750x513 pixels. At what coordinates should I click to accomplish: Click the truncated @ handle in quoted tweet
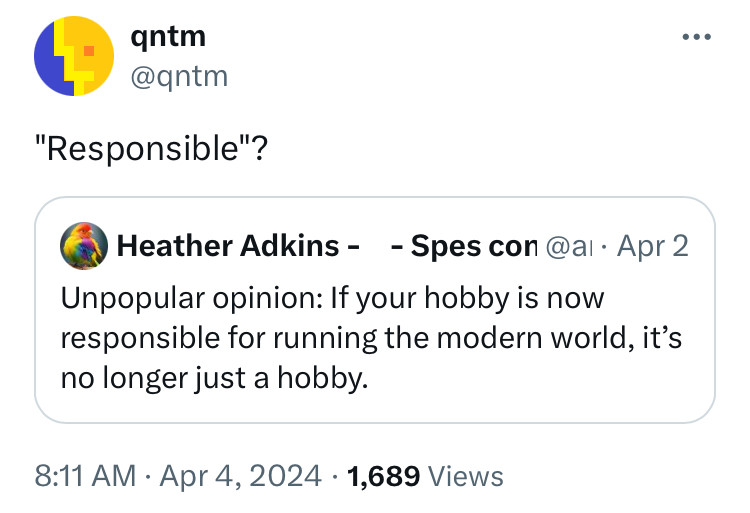click(566, 246)
